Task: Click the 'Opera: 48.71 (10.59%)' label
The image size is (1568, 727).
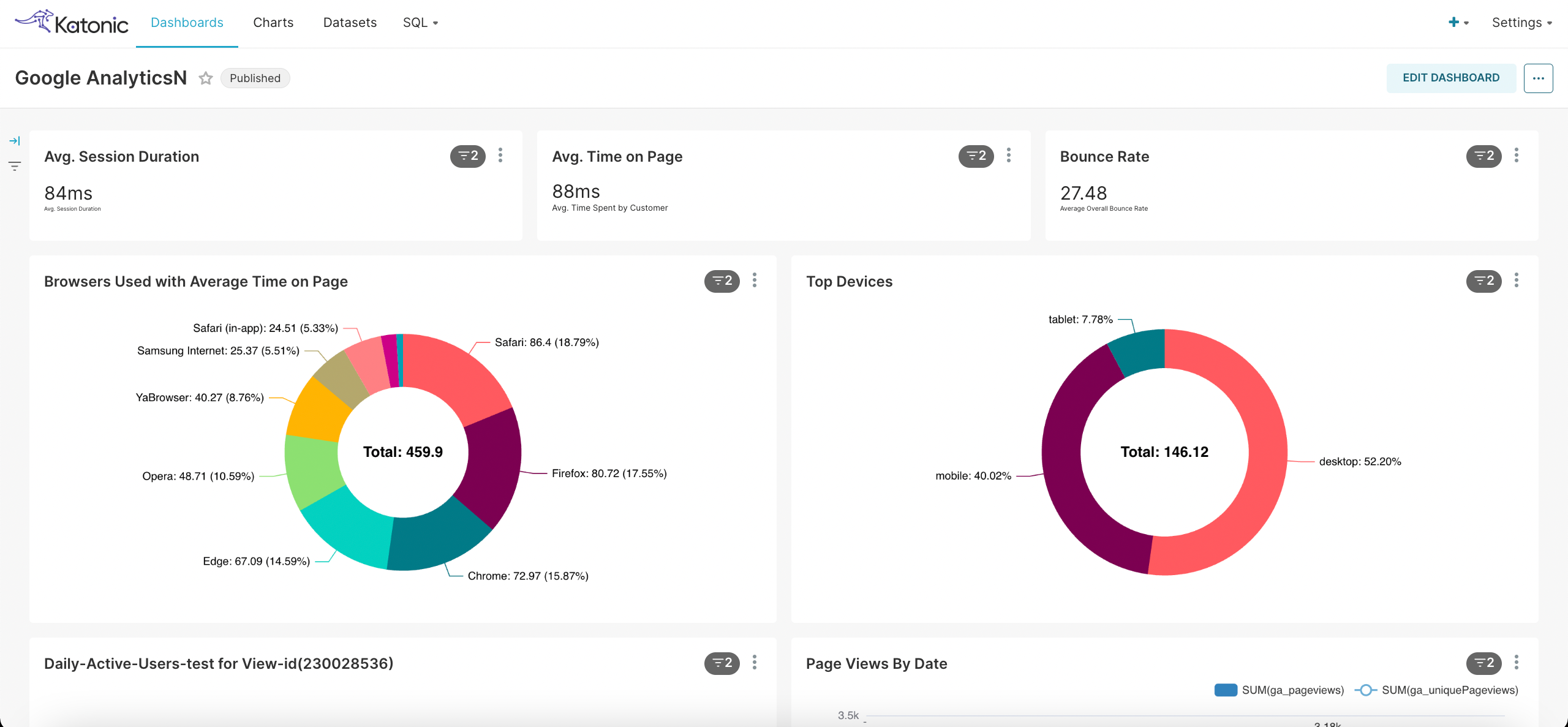Action: point(198,477)
